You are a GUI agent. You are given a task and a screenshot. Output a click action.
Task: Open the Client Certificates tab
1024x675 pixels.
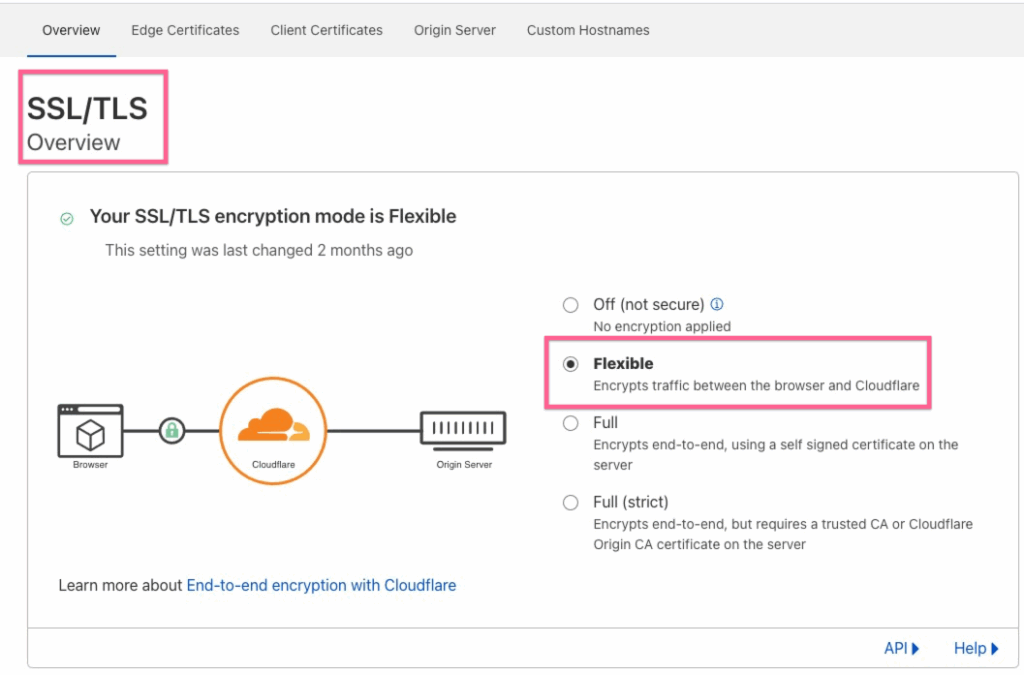[326, 30]
